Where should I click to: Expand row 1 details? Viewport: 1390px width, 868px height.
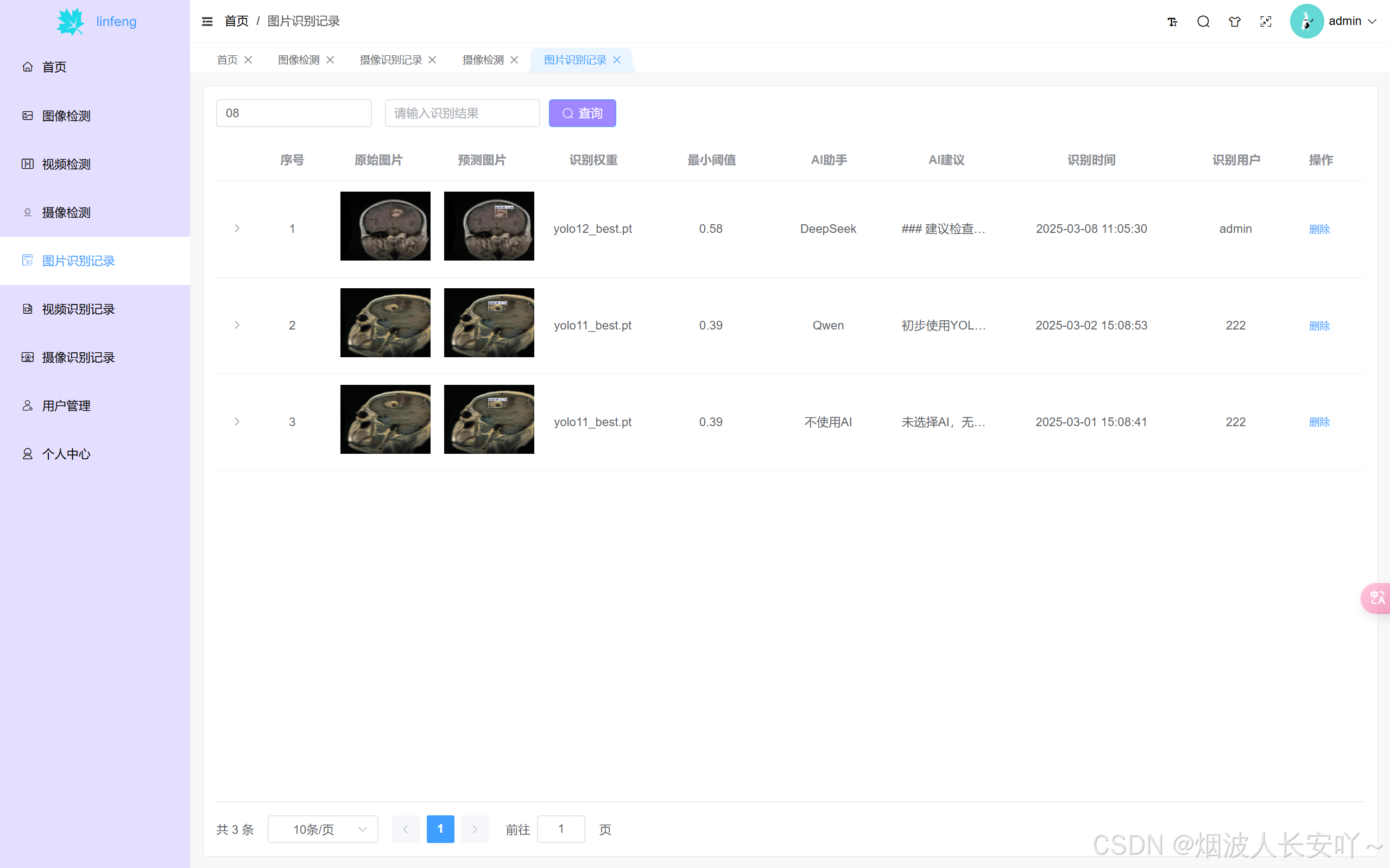click(x=237, y=229)
